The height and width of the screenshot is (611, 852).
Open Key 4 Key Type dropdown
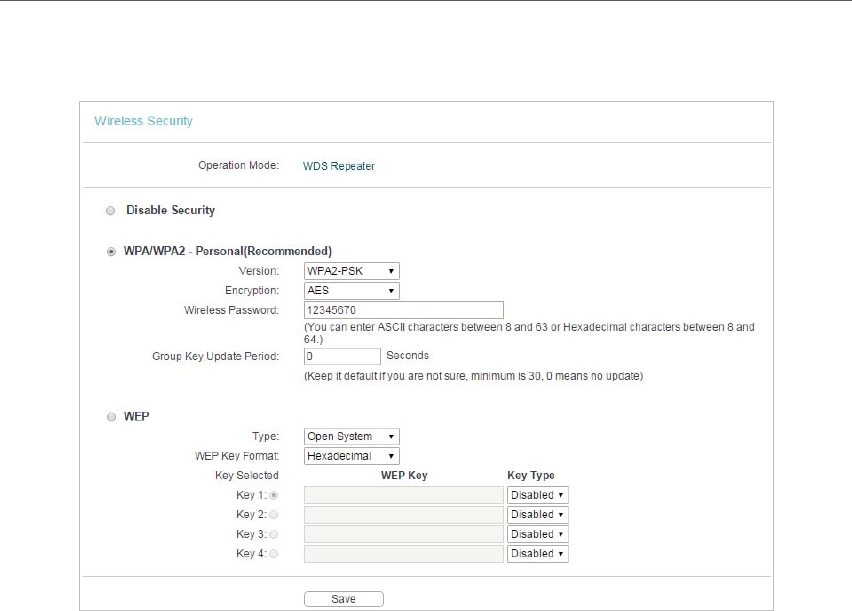537,553
